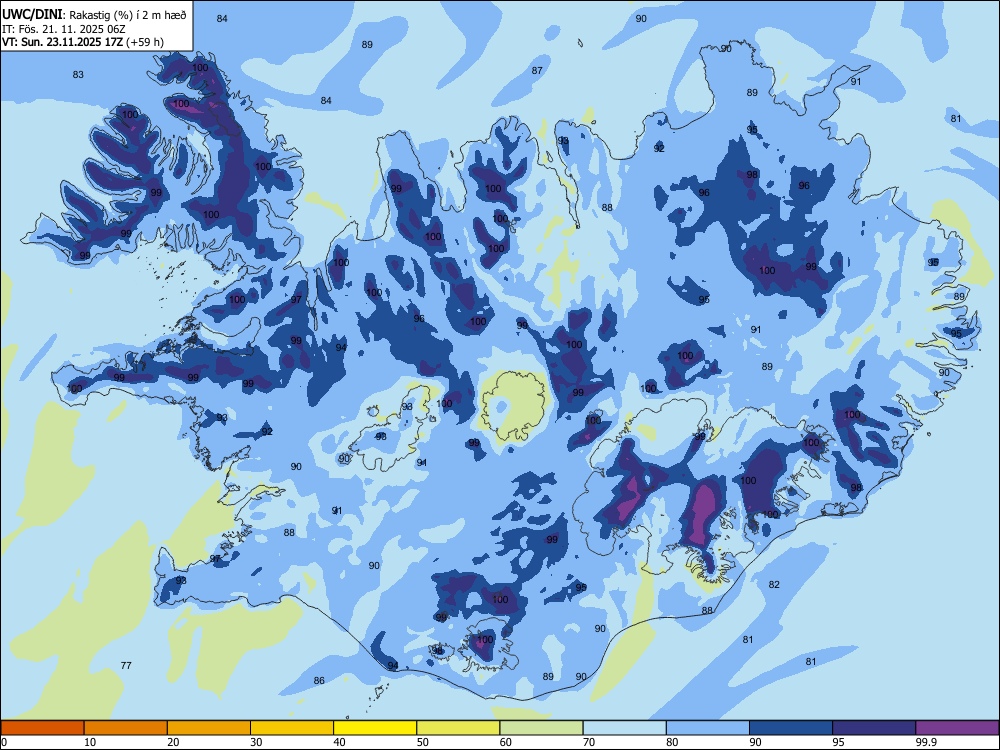Select the 20 tick label on the color scale
Image resolution: width=1000 pixels, height=750 pixels.
click(173, 742)
